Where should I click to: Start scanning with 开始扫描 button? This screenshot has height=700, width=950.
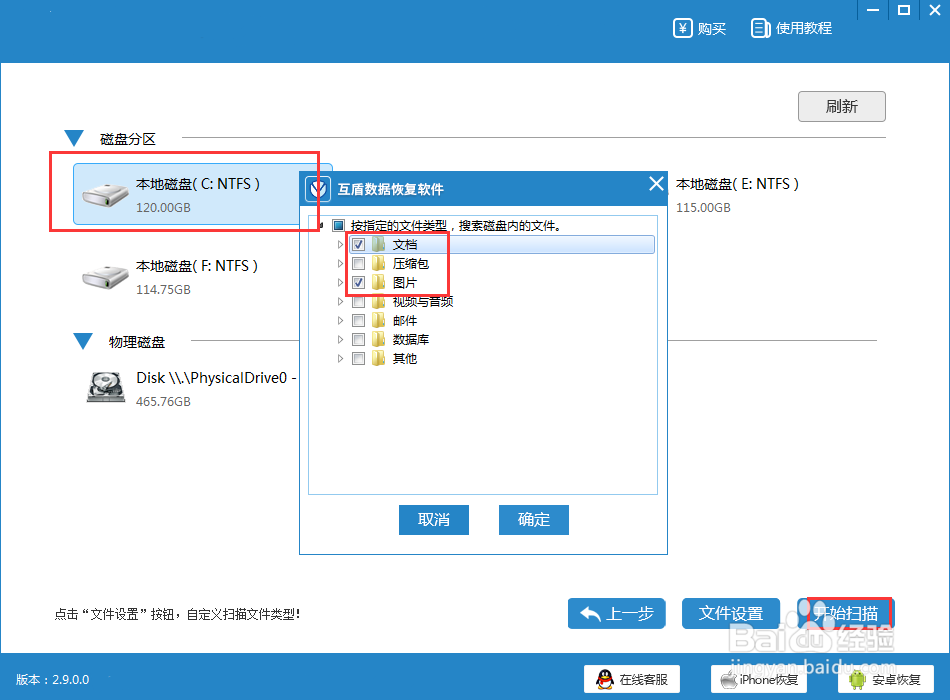click(x=846, y=613)
